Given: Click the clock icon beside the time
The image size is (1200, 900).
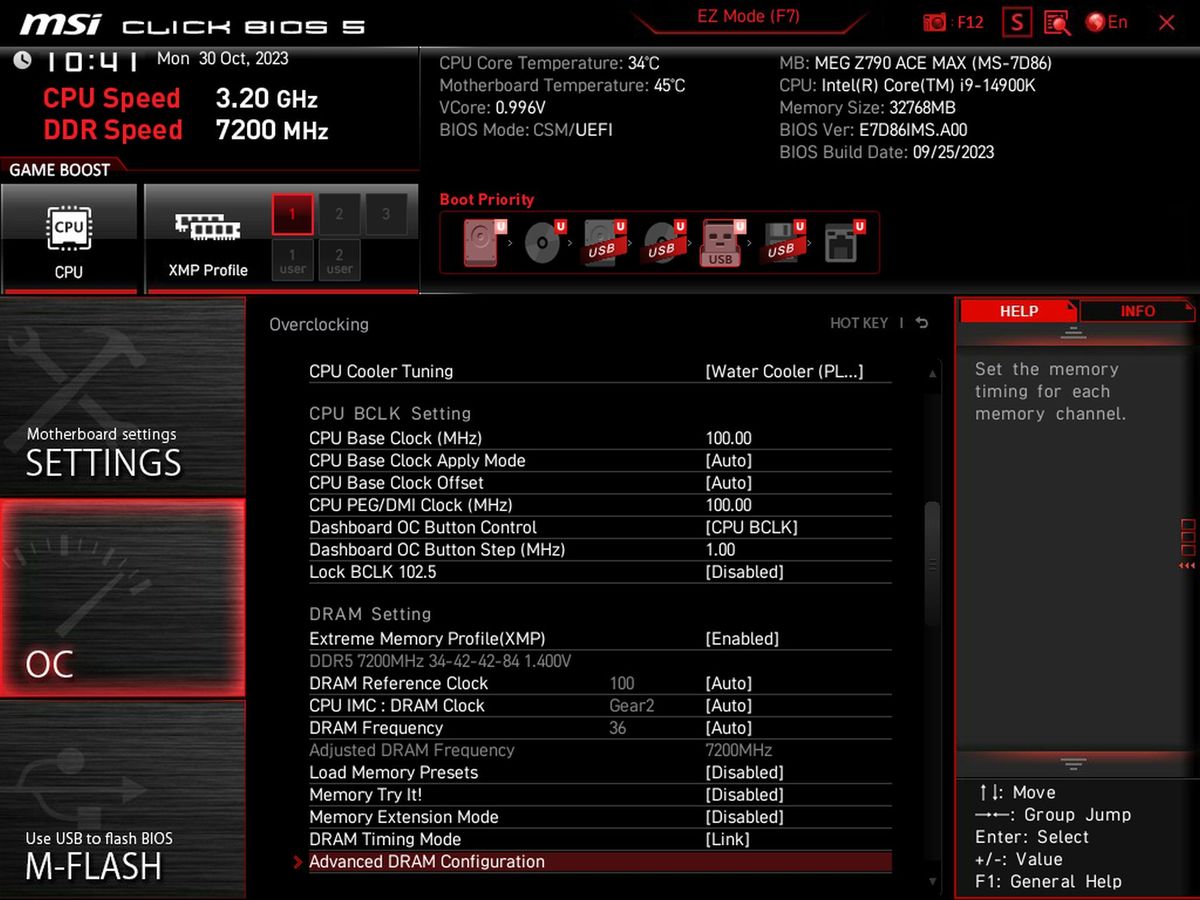Looking at the screenshot, I should [x=22, y=60].
